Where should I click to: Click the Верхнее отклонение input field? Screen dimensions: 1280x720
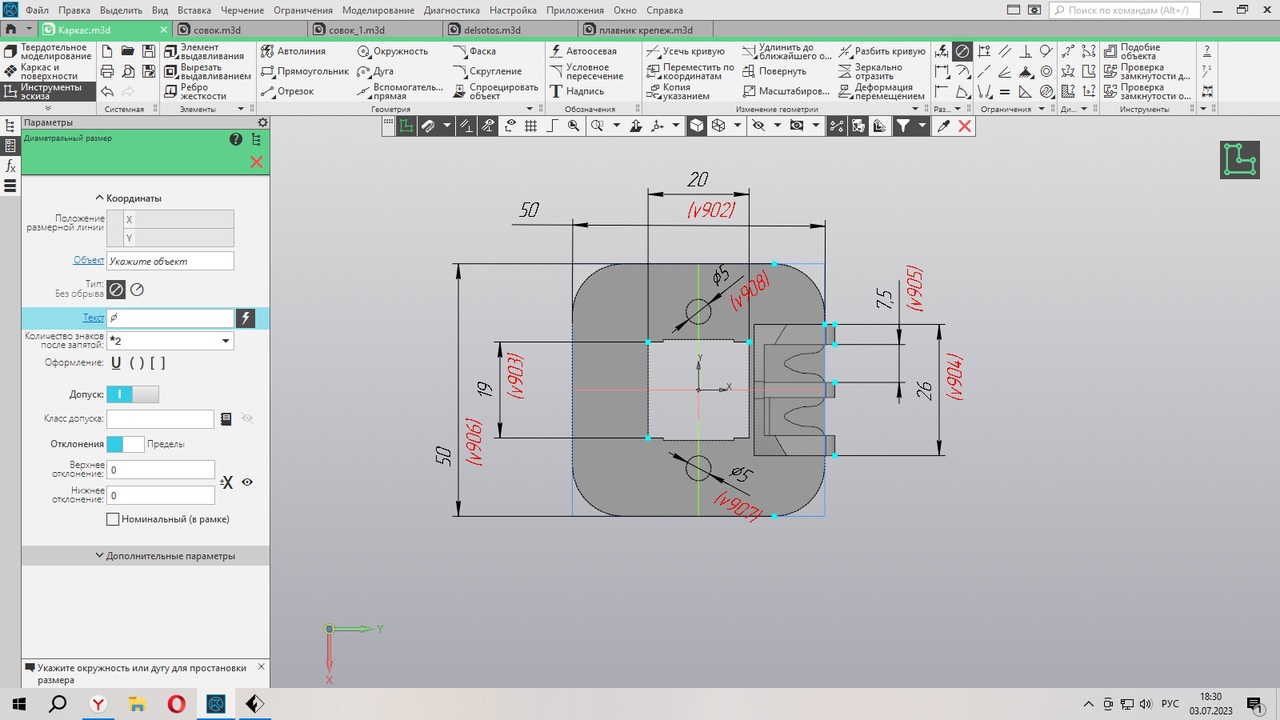(161, 470)
